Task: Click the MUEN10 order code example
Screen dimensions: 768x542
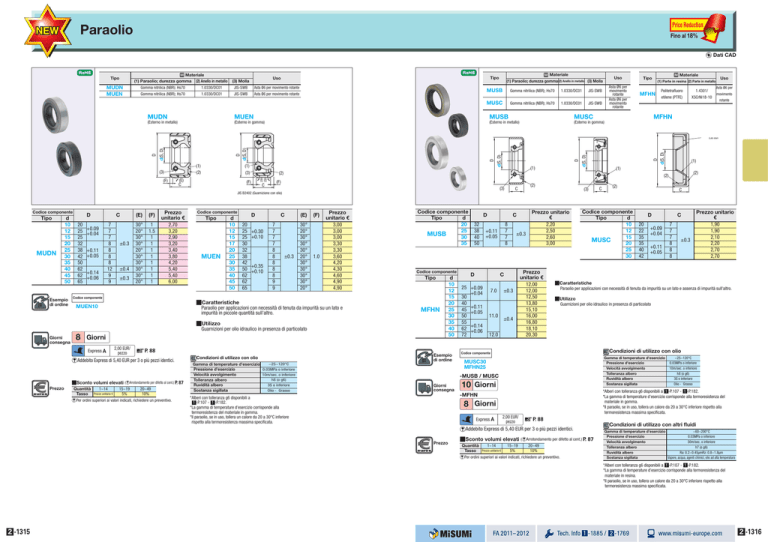Action: (87, 306)
